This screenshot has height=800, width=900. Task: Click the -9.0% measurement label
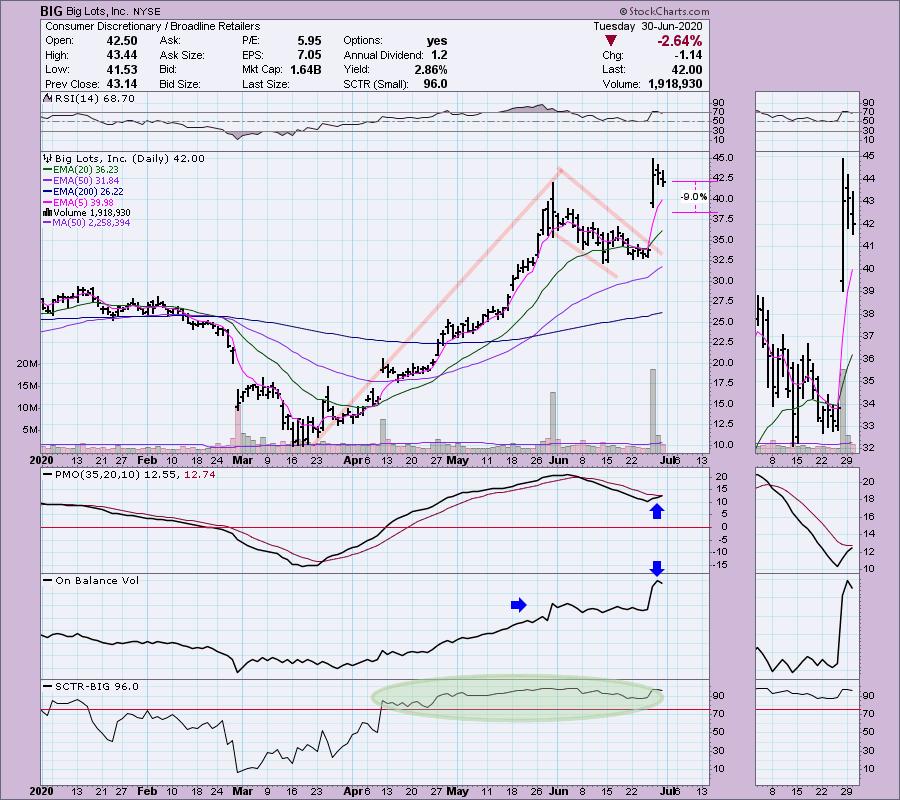(694, 197)
